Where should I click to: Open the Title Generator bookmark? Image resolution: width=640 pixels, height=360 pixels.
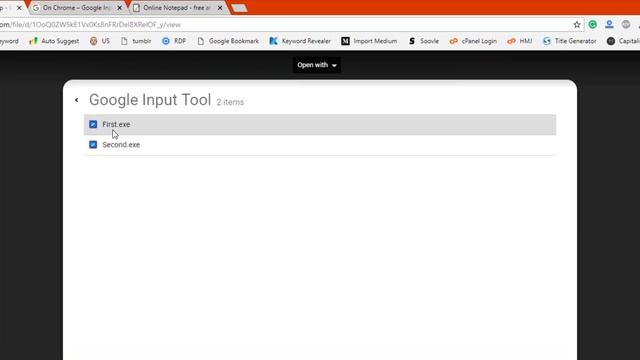(569, 41)
